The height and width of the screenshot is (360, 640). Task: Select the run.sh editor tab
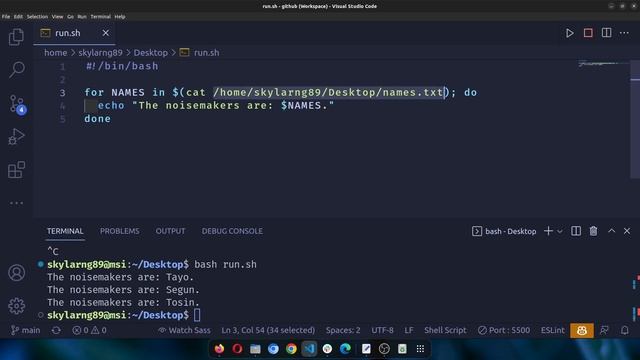click(x=75, y=33)
